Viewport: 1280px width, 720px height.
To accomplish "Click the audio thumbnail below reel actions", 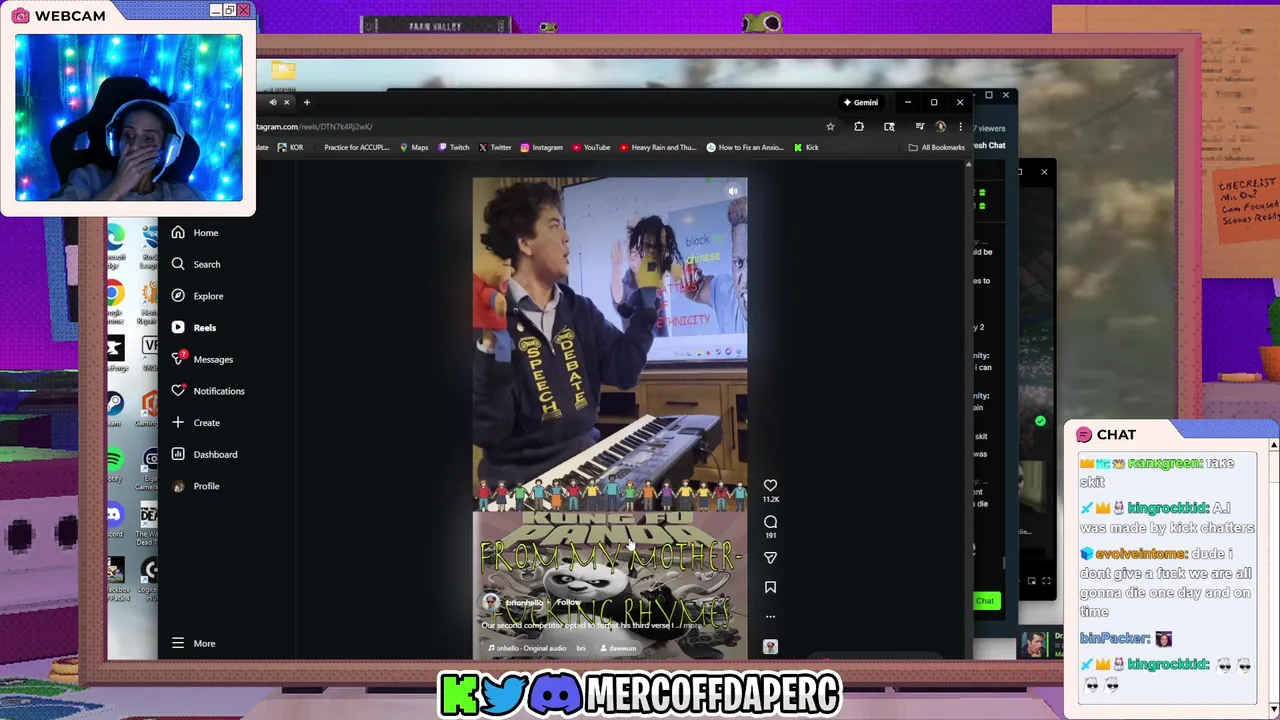I will click(770, 647).
